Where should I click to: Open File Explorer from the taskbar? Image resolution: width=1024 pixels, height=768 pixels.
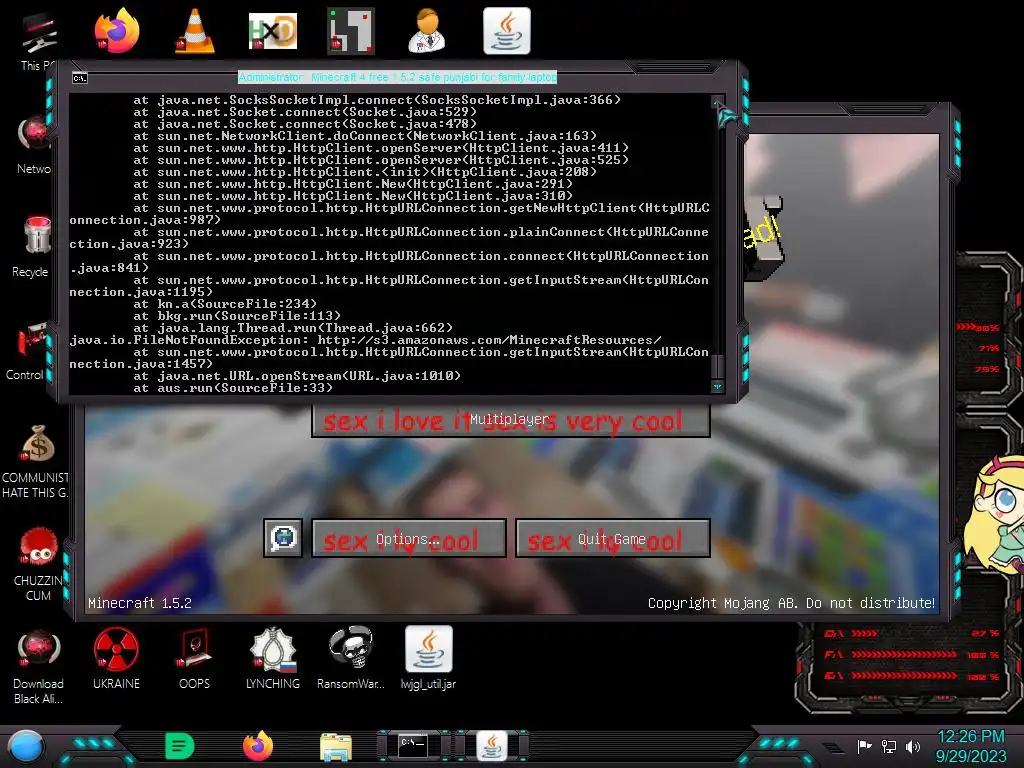(x=336, y=746)
